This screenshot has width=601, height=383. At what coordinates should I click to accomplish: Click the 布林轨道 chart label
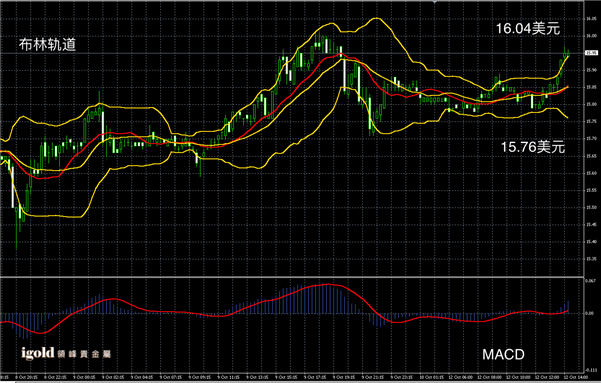click(48, 45)
